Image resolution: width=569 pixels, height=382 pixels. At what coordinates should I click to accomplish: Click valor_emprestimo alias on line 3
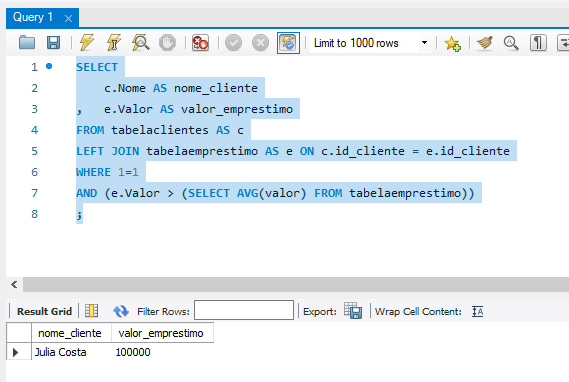[237, 109]
